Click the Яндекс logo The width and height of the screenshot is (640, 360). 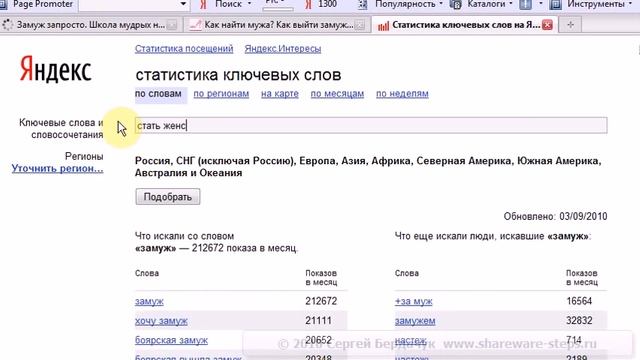click(56, 69)
